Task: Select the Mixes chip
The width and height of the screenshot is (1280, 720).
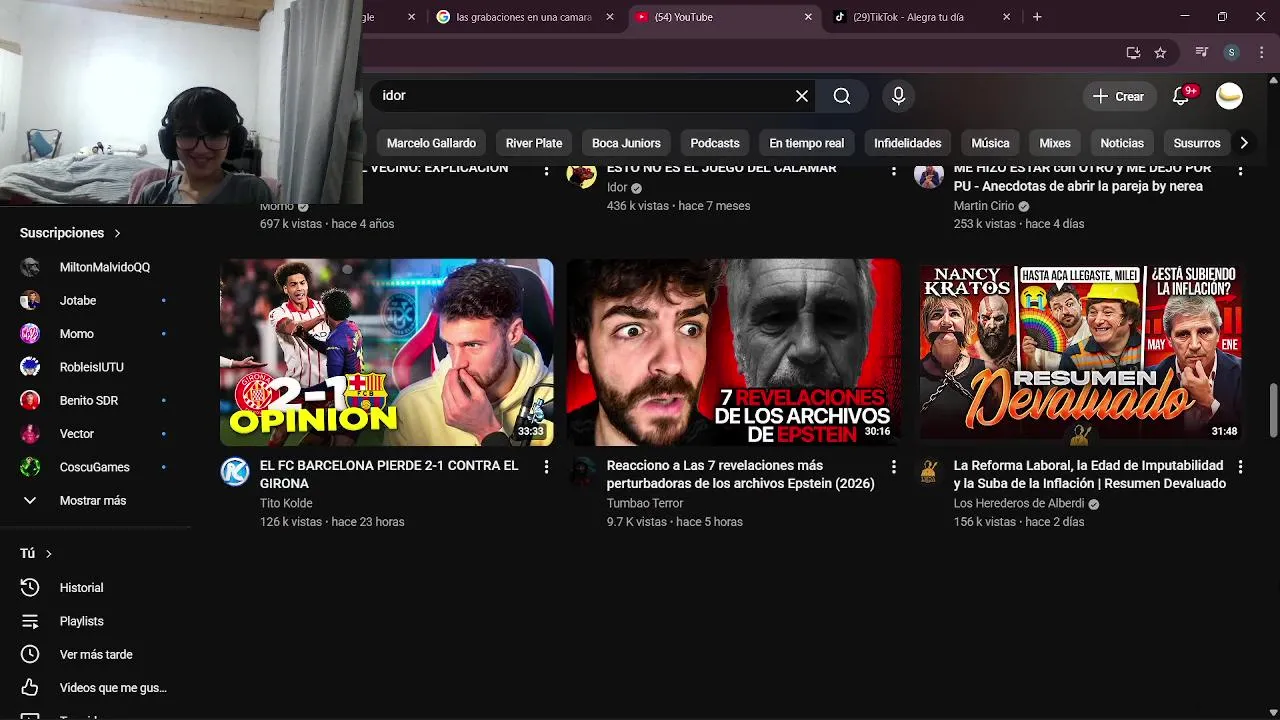Action: pyautogui.click(x=1055, y=143)
